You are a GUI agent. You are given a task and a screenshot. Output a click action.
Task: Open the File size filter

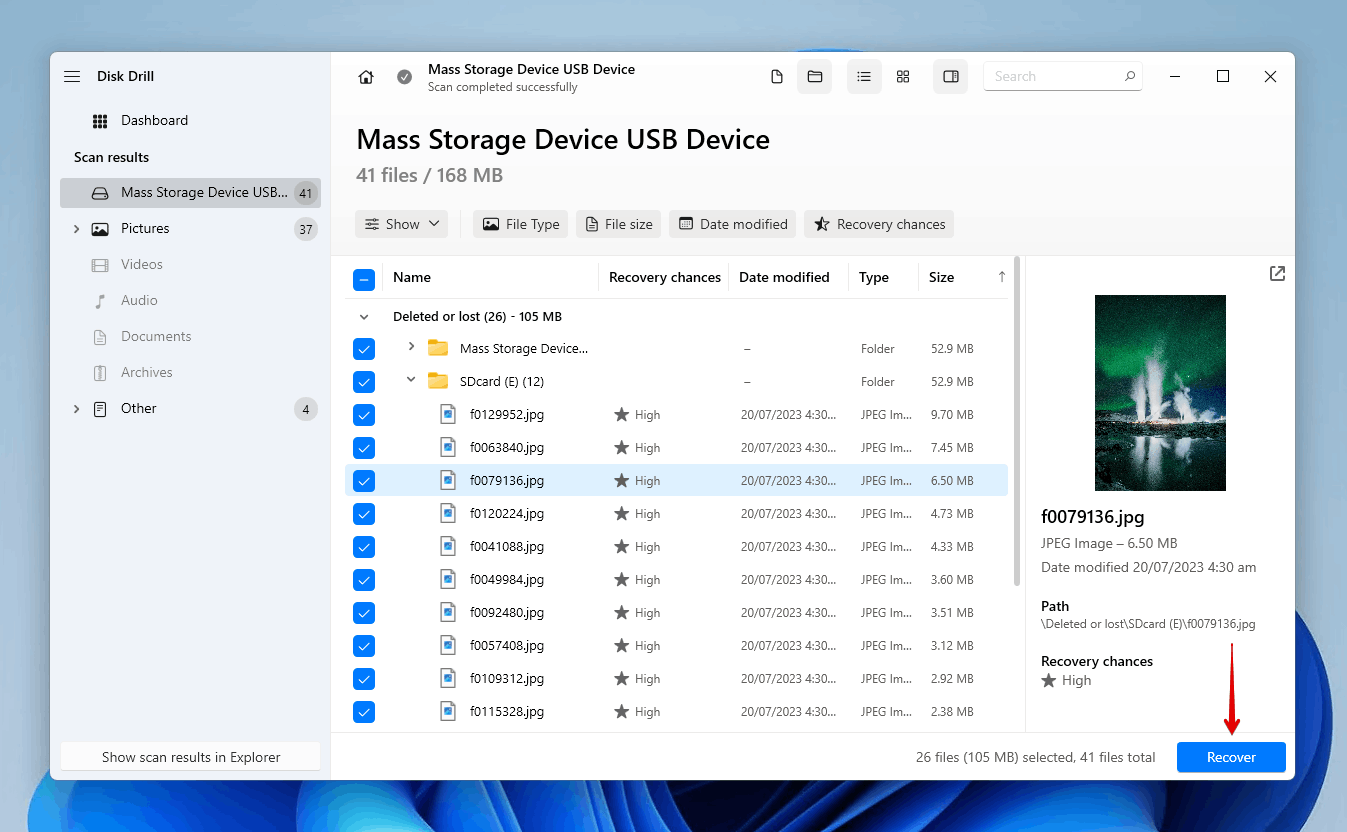pyautogui.click(x=619, y=224)
